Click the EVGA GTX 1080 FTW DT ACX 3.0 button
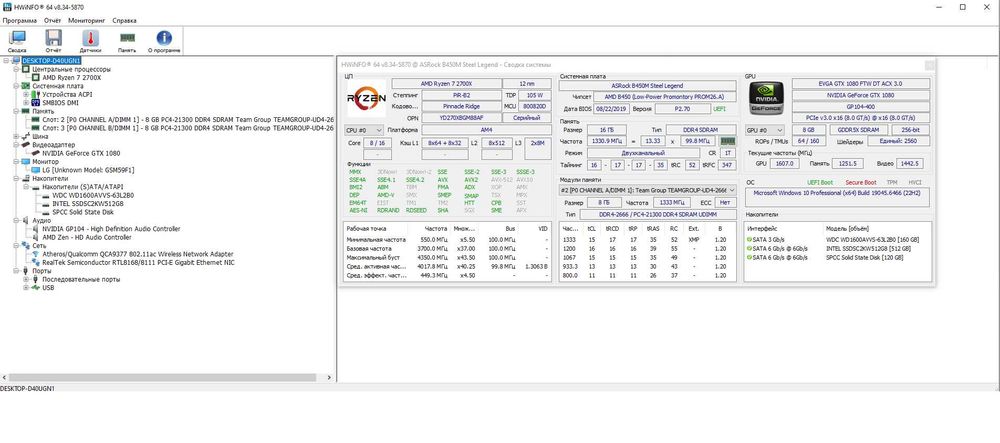 pyautogui.click(x=861, y=84)
